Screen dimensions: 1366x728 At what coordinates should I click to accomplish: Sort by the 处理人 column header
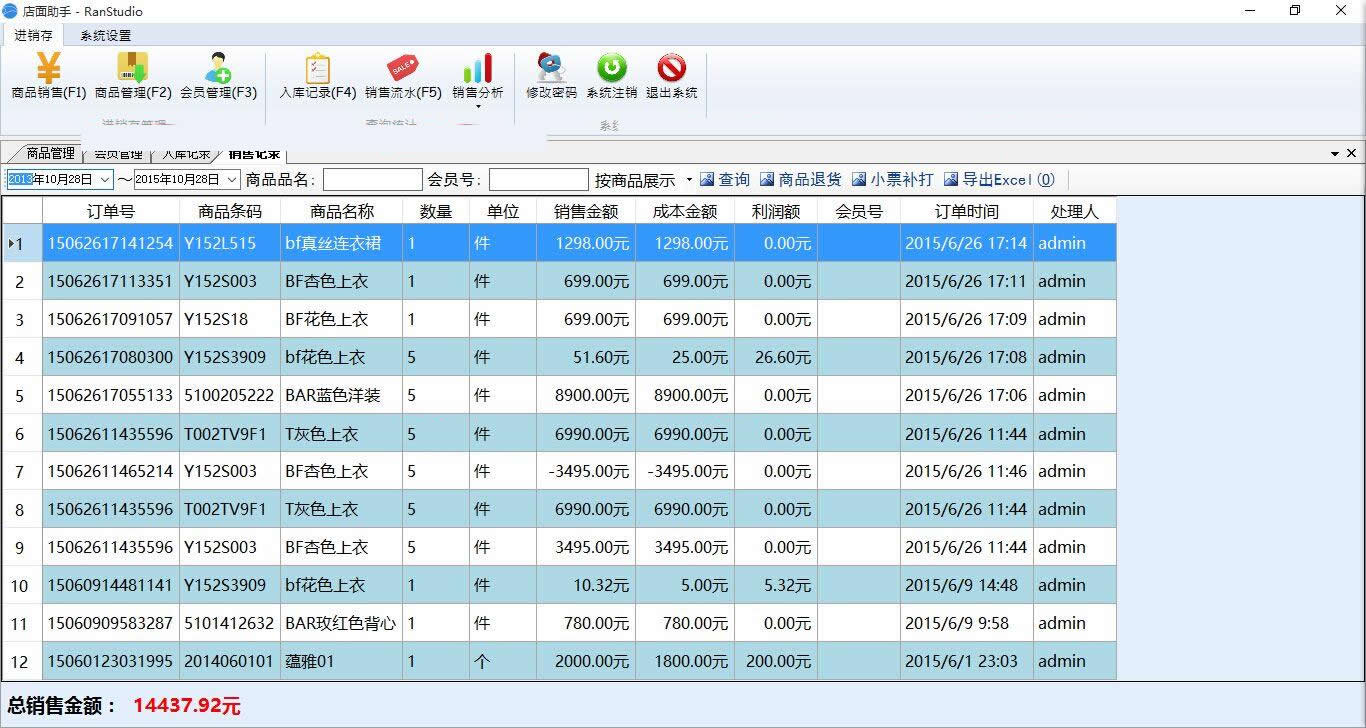pos(1075,211)
